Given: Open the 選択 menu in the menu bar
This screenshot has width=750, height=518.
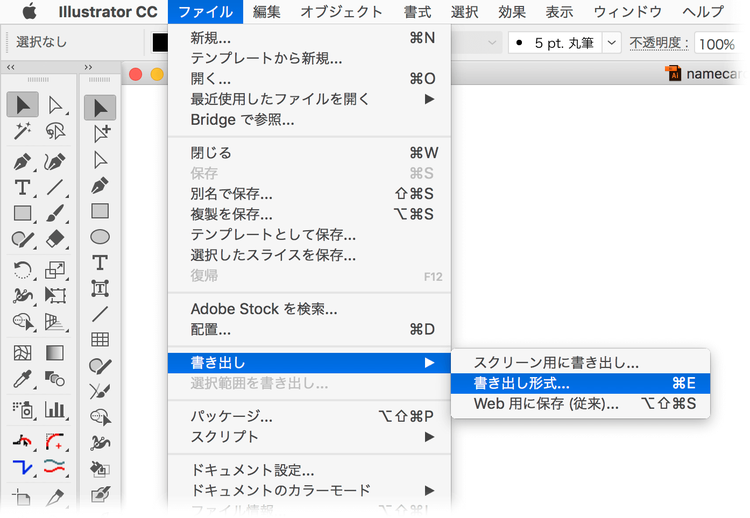Looking at the screenshot, I should point(464,11).
